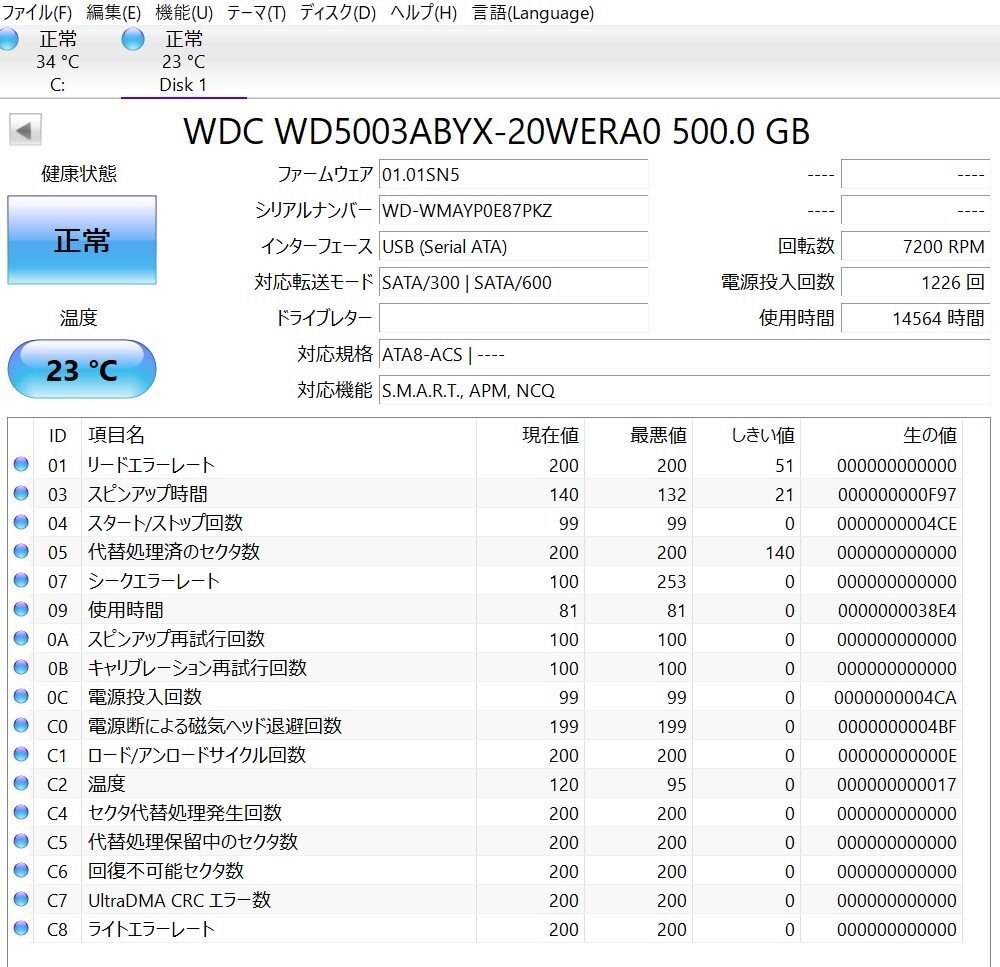This screenshot has height=967, width=1000.
Task: Click the status dot for ID 01 リードエラーレート
Action: (x=21, y=464)
